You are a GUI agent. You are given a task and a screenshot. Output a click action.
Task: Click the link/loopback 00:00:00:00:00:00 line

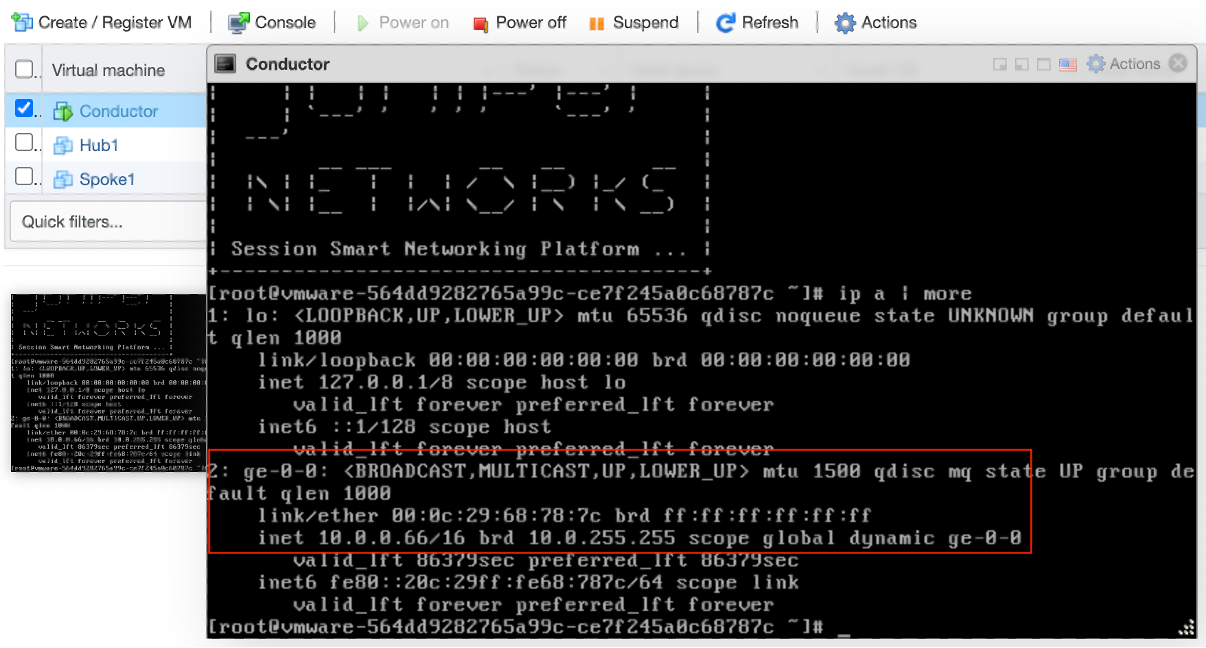click(x=585, y=360)
